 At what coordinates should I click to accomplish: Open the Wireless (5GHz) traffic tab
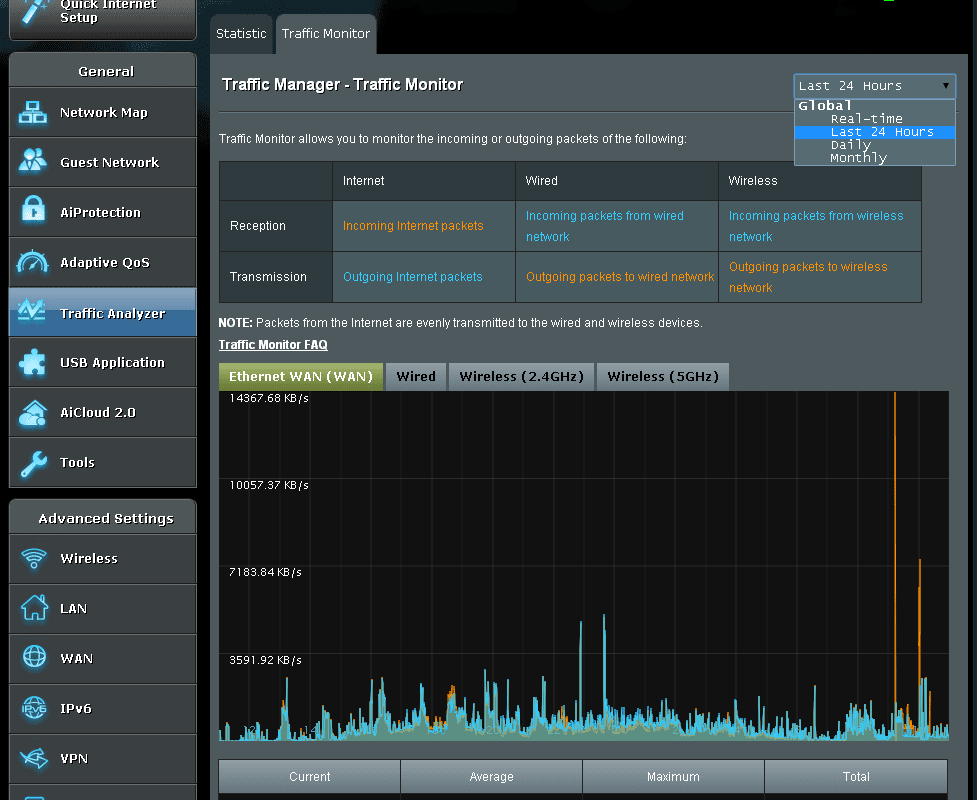pos(662,376)
